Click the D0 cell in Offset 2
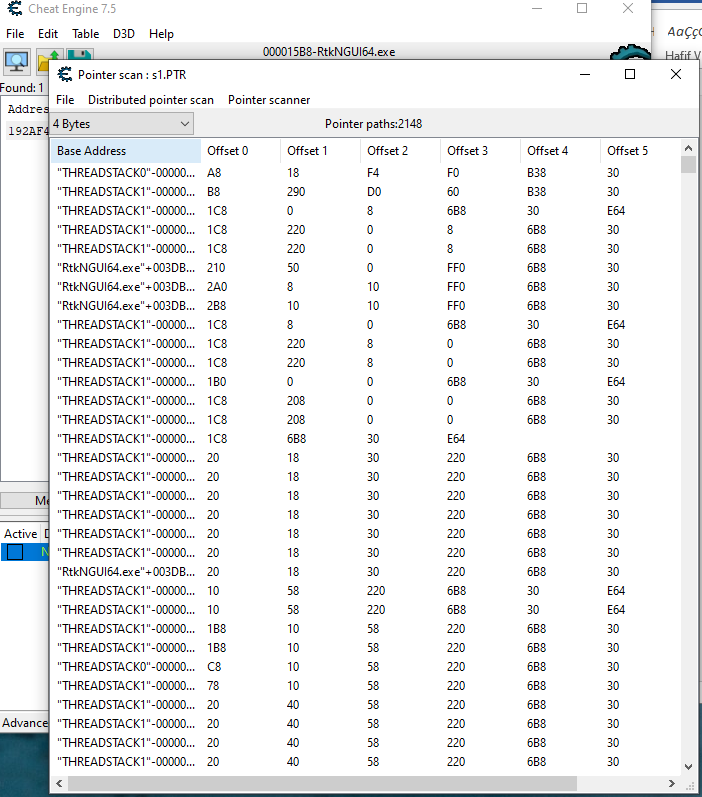702x797 pixels. [x=374, y=192]
